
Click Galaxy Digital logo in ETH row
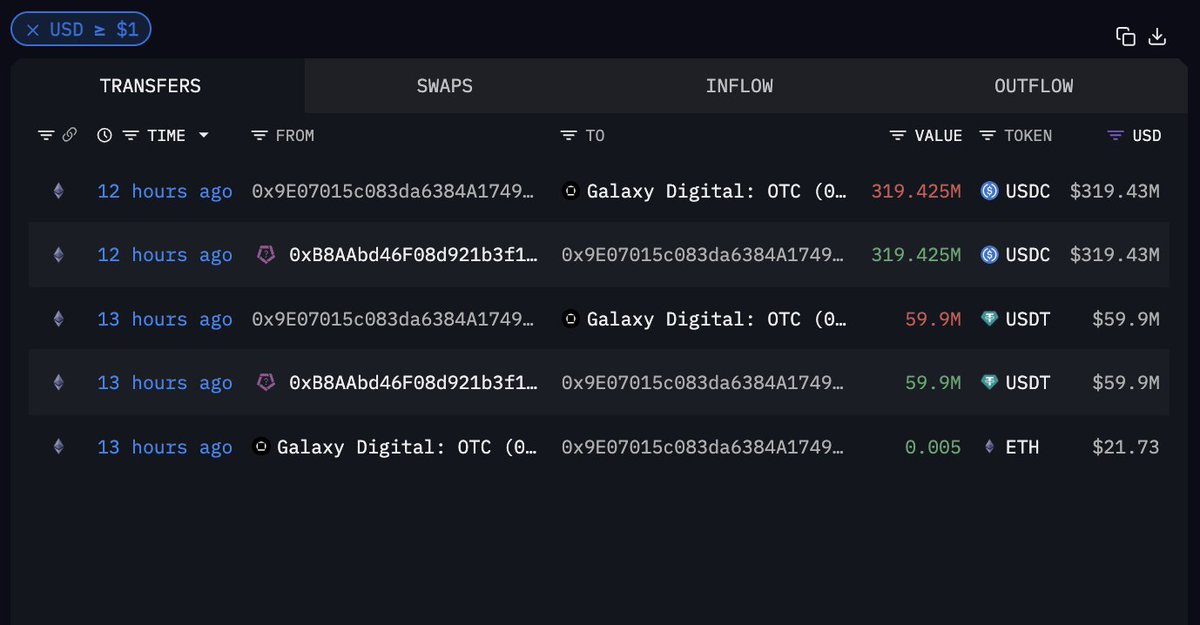(261, 447)
